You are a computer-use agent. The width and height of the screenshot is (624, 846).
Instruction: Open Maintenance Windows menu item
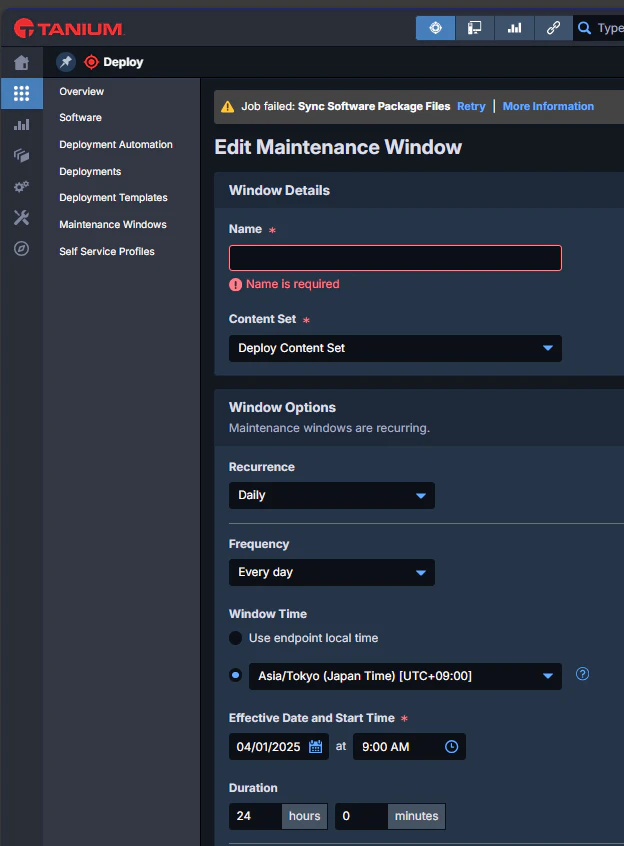click(113, 224)
